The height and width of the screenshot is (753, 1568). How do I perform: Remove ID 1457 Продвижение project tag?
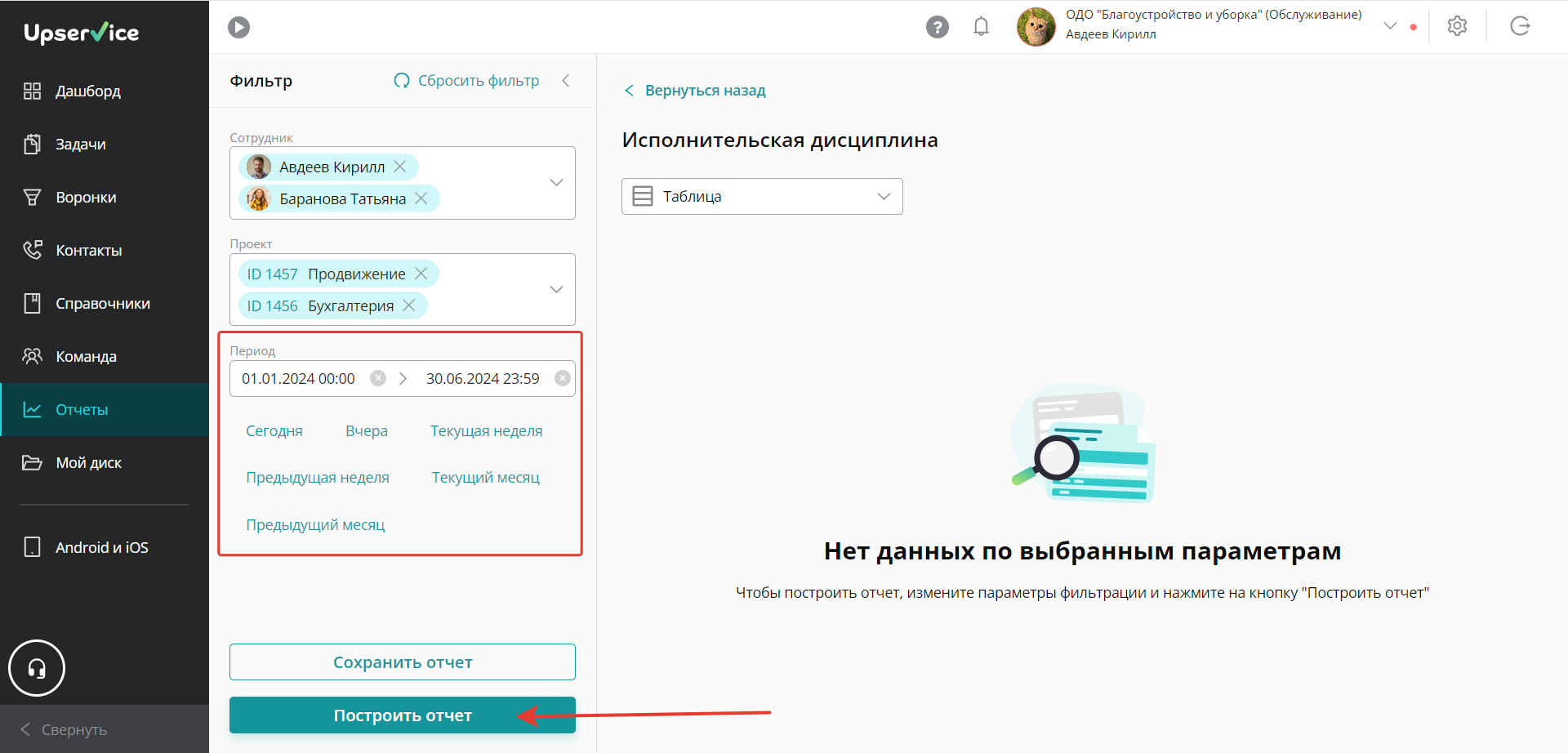pos(421,274)
